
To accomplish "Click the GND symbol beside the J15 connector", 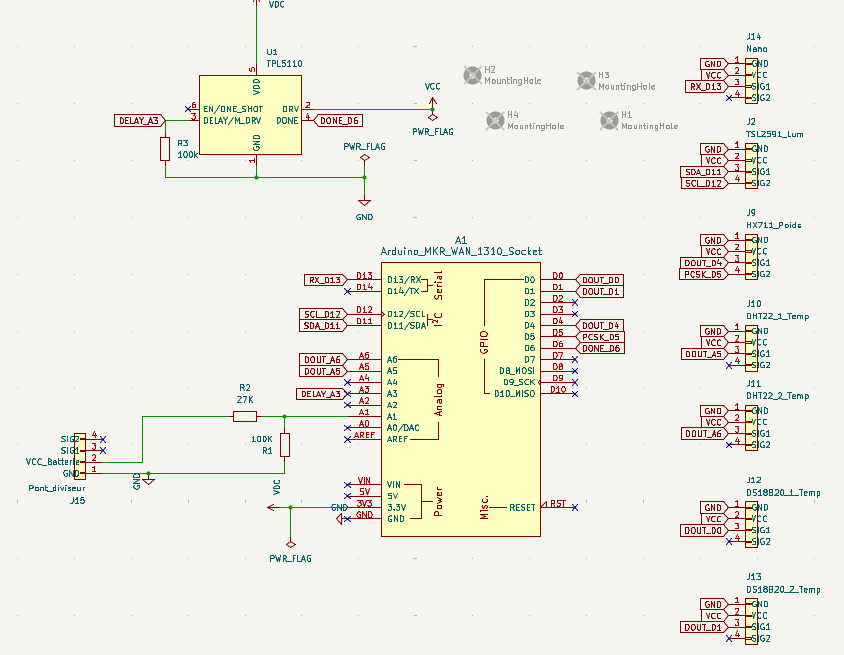I will (149, 480).
